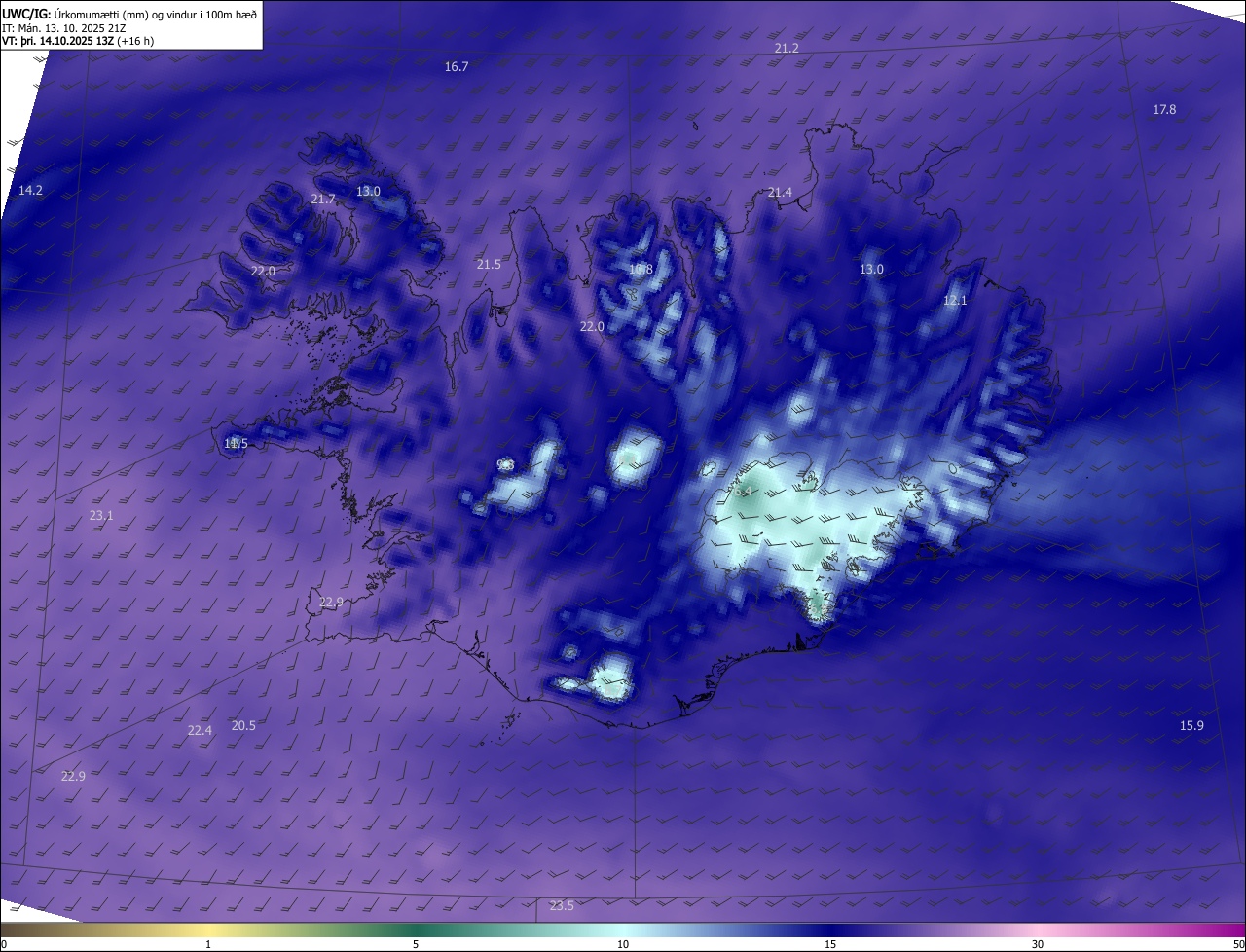This screenshot has height=952, width=1246.
Task: Click the VT: þri. 14.10.2025 13Z line
Action: coord(78,41)
